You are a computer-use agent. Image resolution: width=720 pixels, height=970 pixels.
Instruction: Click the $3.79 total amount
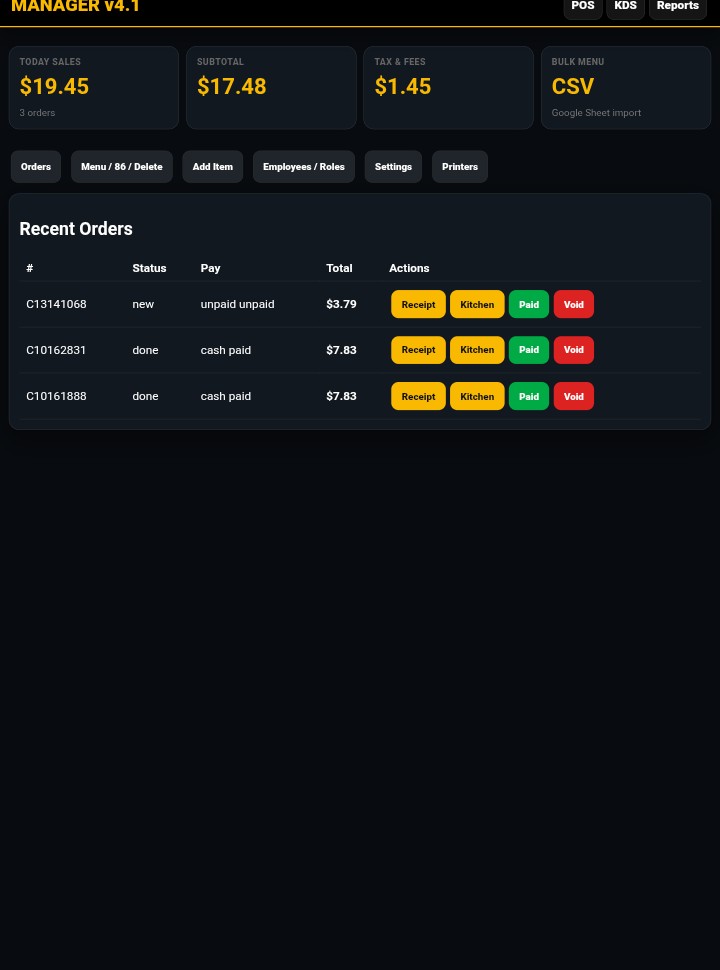(x=341, y=304)
